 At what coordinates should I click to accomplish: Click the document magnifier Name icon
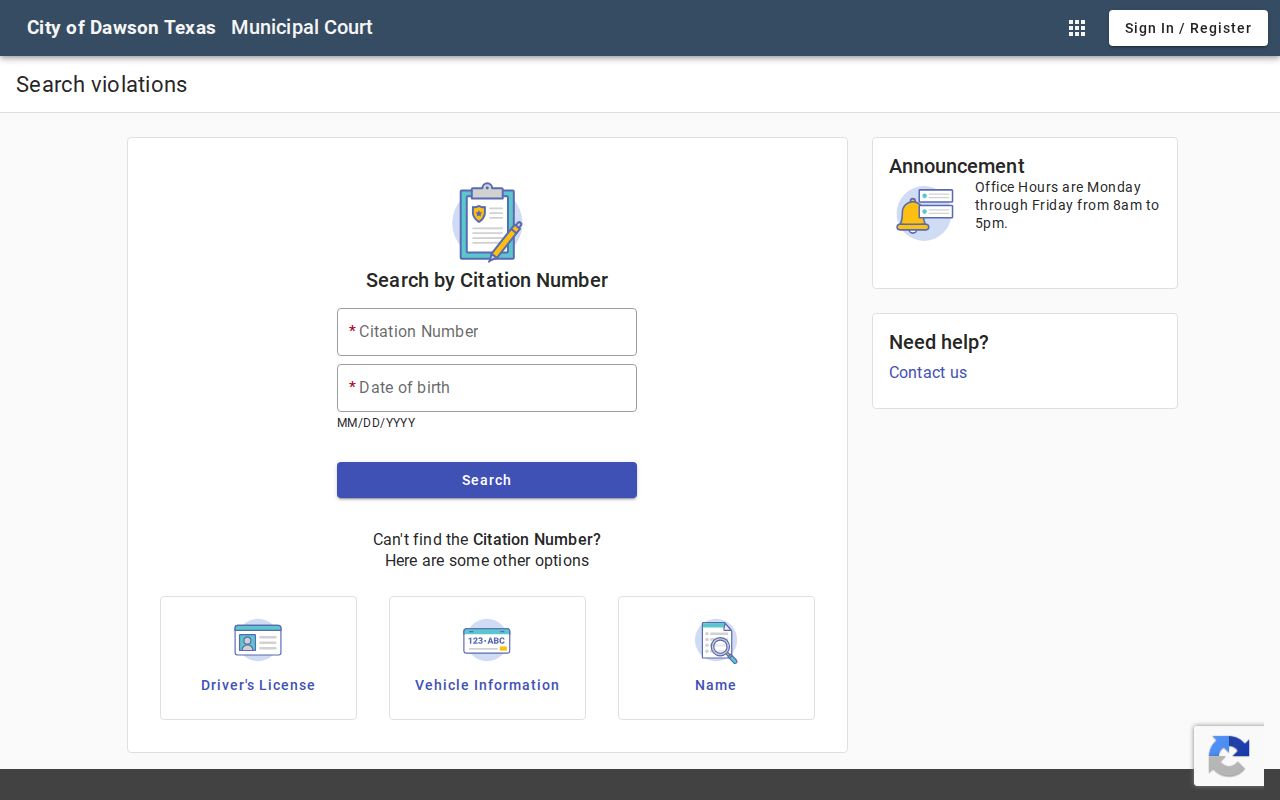coord(716,641)
